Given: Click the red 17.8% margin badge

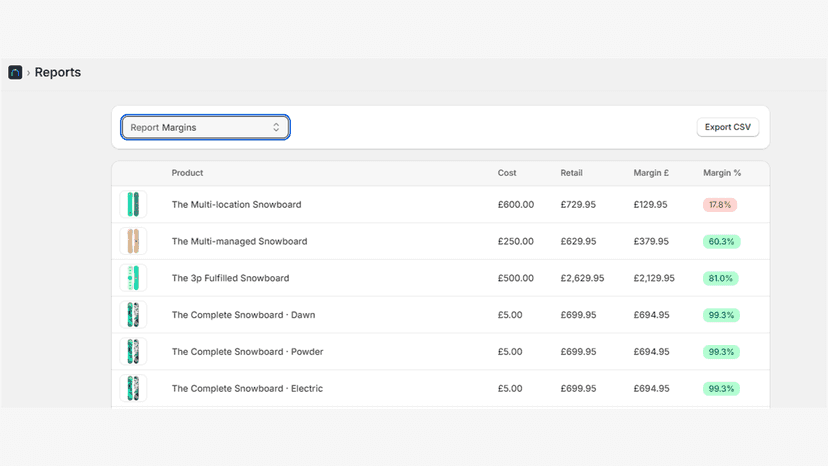Looking at the screenshot, I should coord(720,204).
